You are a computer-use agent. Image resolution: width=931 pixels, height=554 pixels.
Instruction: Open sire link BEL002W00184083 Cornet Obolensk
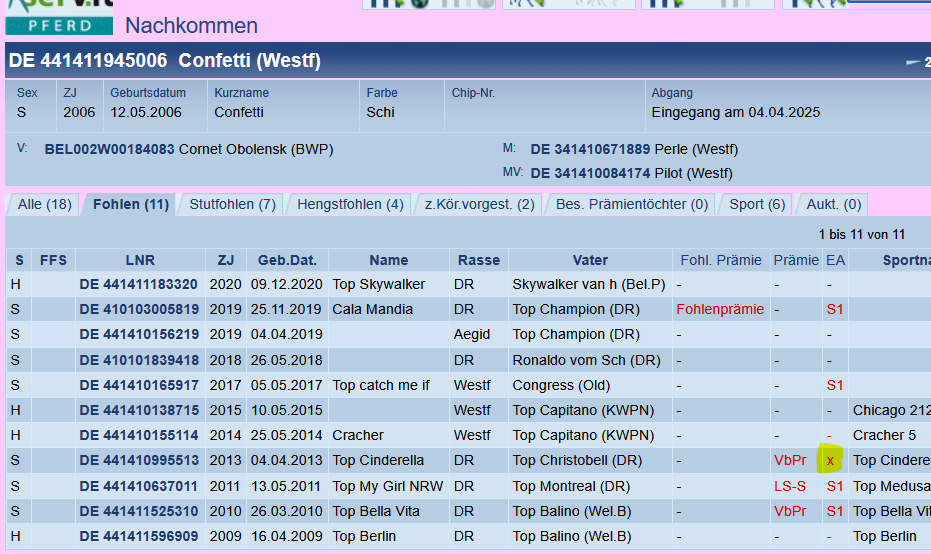(x=110, y=150)
